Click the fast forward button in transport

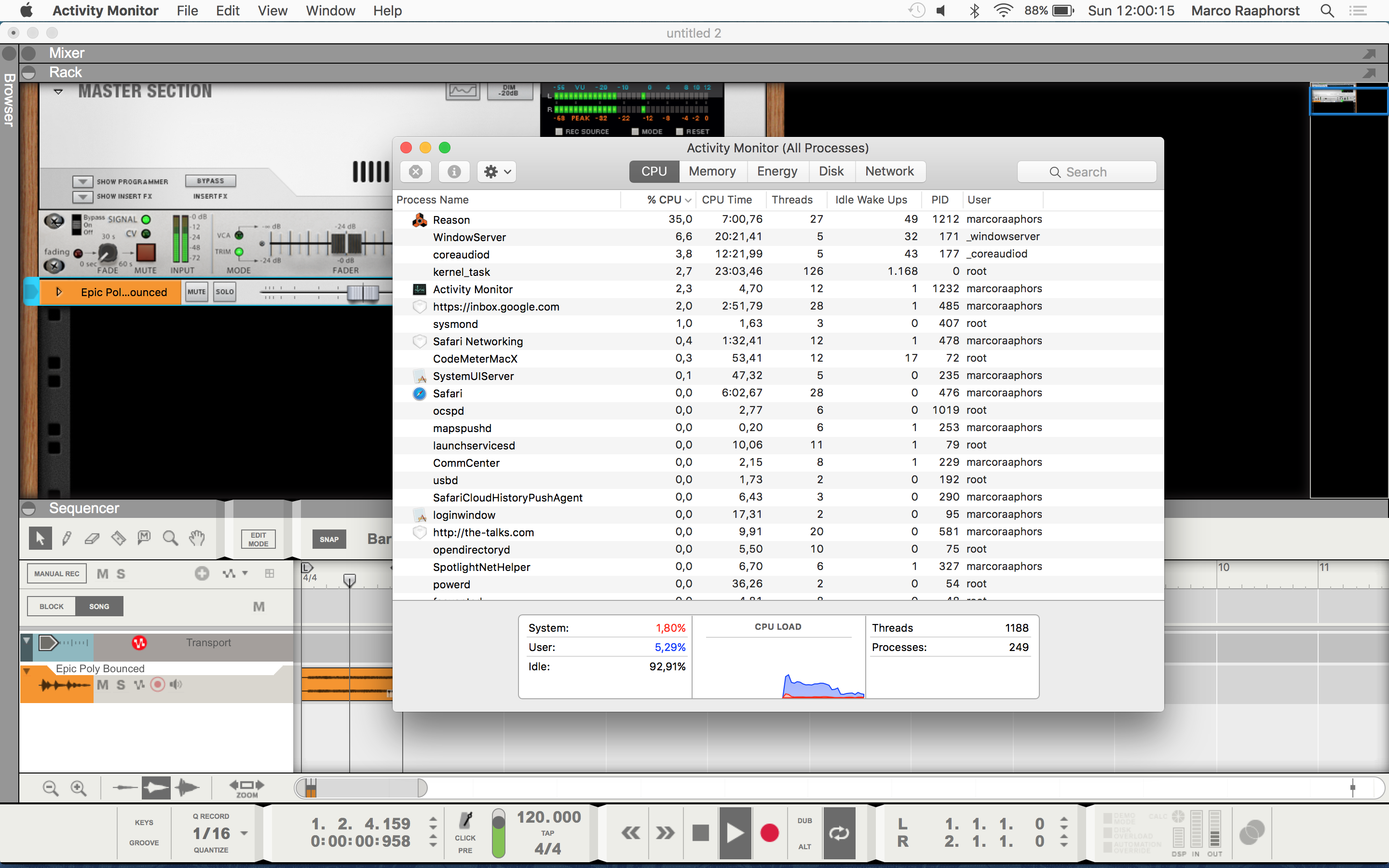[x=665, y=832]
